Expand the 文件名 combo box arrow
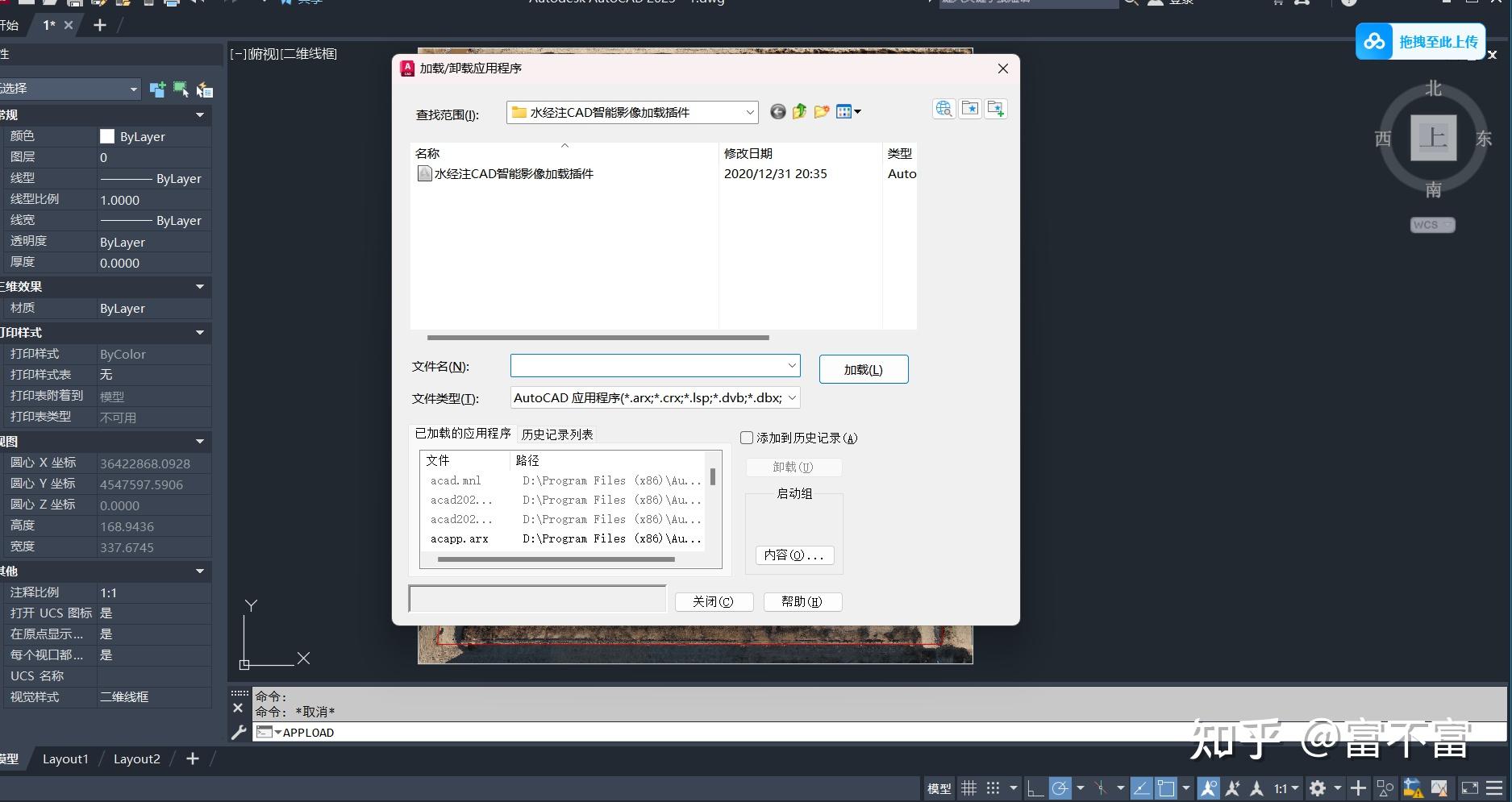Image resolution: width=1512 pixels, height=802 pixels. tap(791, 366)
